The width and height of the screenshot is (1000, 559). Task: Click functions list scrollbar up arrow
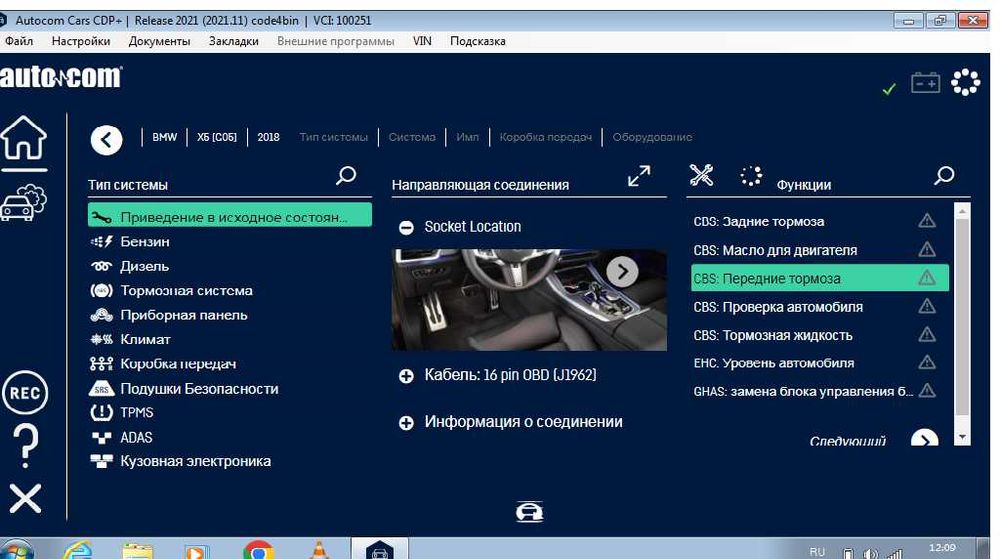(962, 210)
